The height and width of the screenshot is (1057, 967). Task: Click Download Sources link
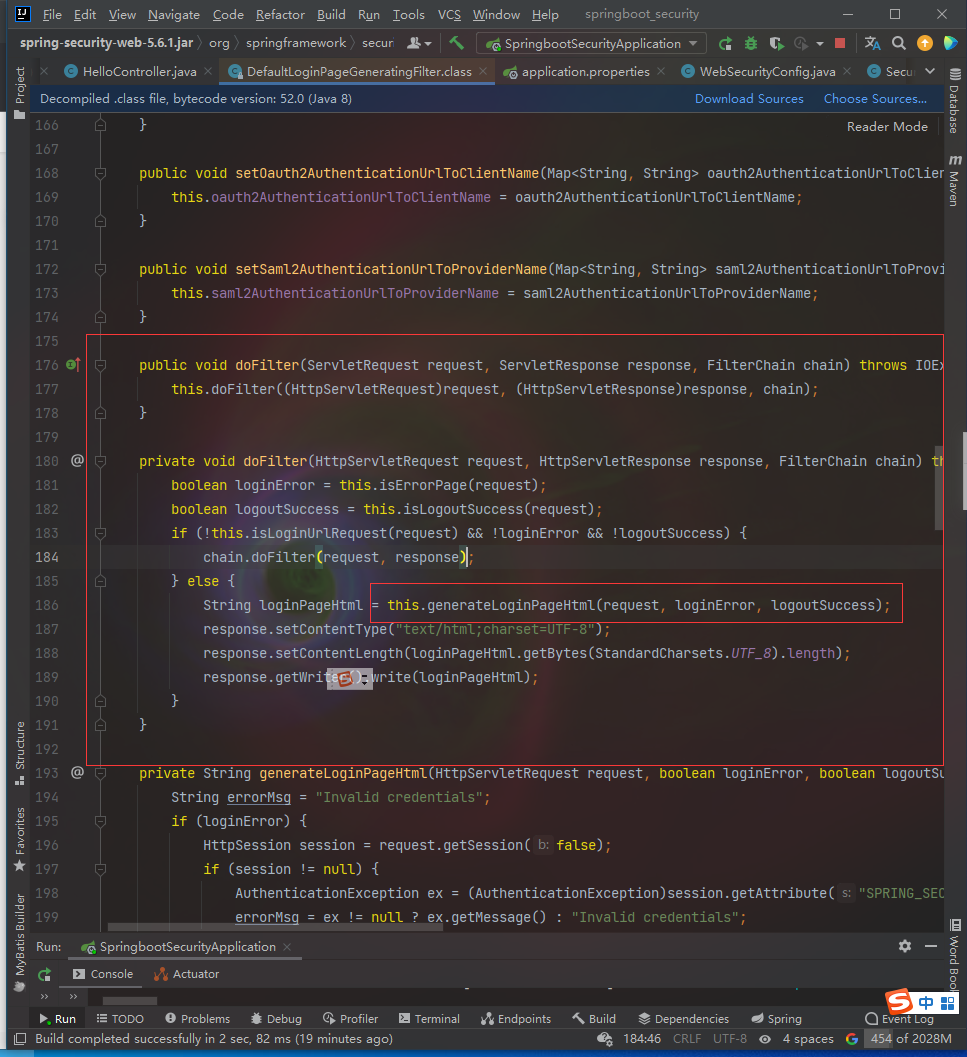(x=749, y=98)
